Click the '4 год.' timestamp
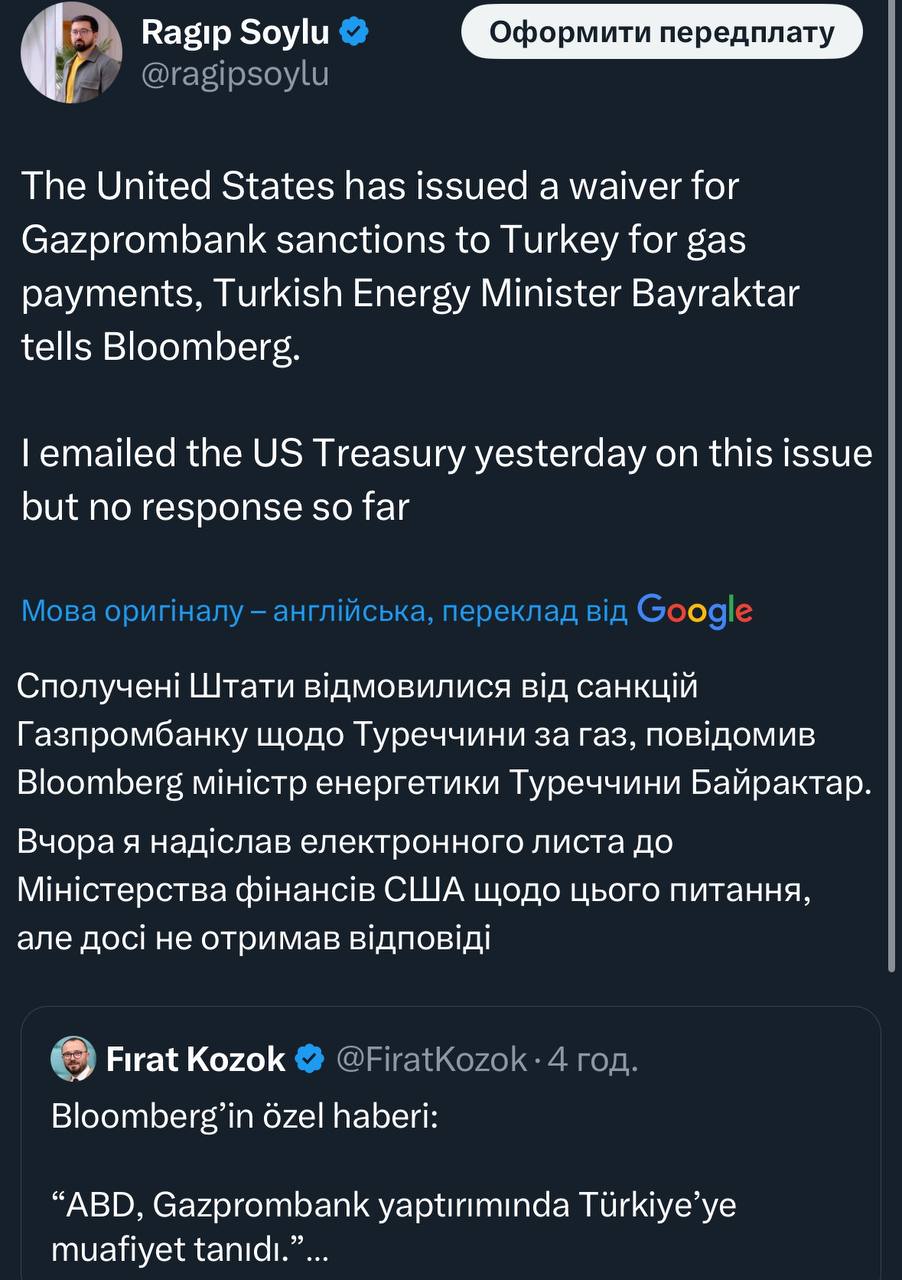902x1280 pixels. pyautogui.click(x=592, y=1059)
